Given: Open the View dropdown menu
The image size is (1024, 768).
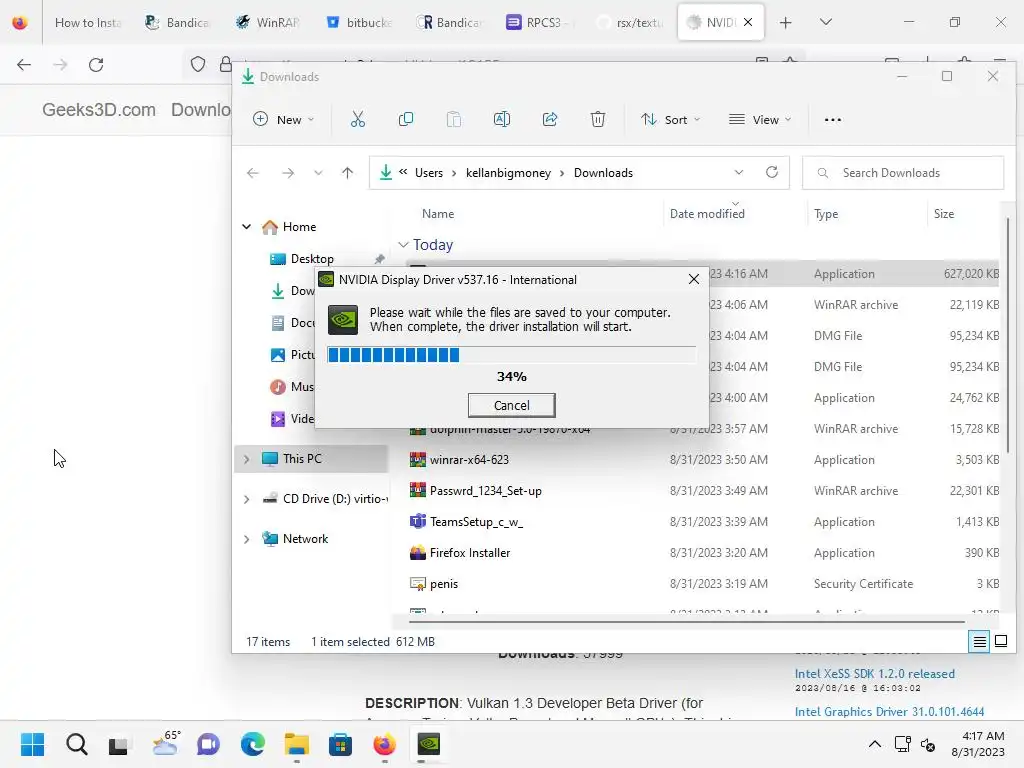Looking at the screenshot, I should [760, 120].
